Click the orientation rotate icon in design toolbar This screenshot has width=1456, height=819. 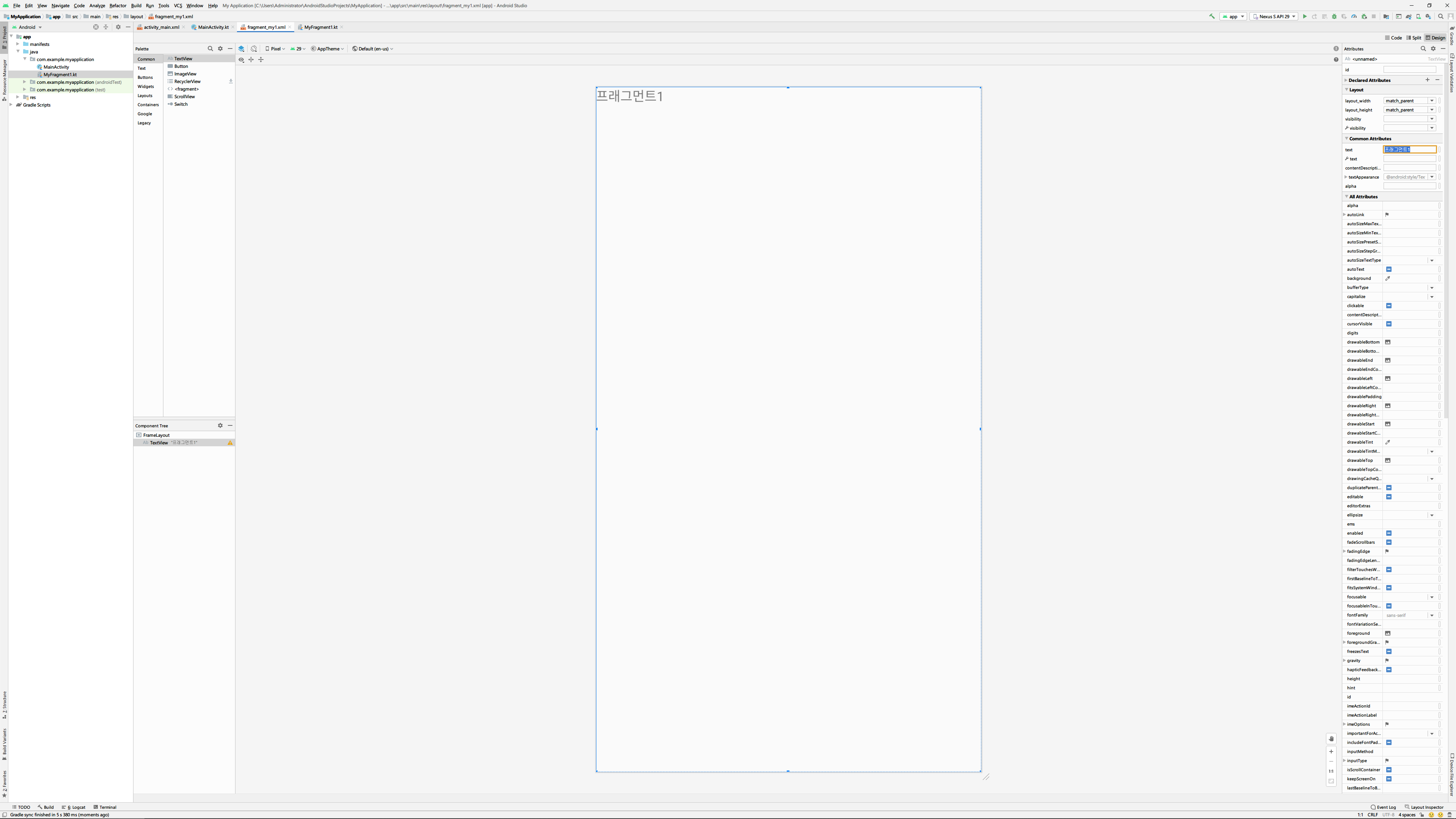point(254,49)
